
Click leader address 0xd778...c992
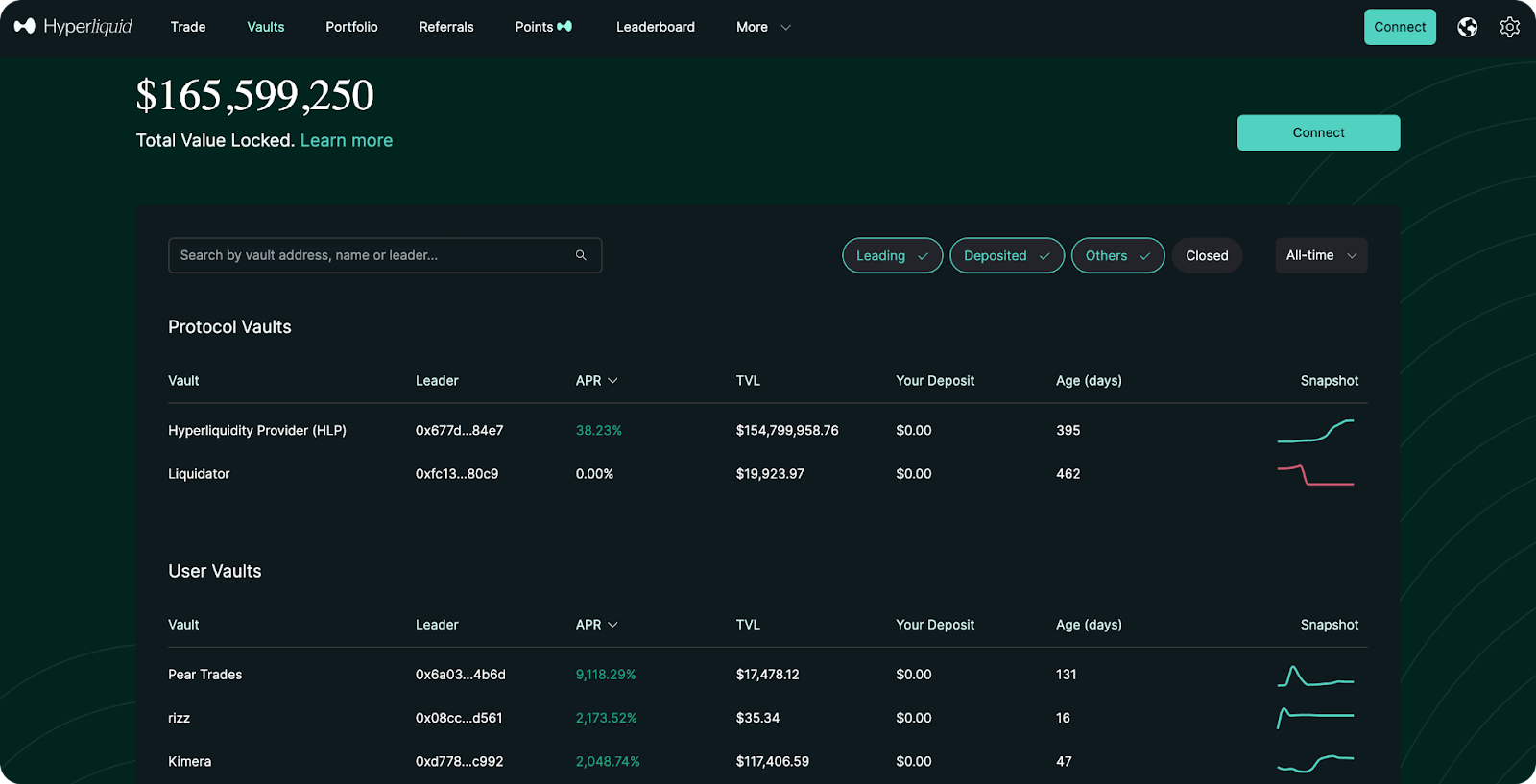pyautogui.click(x=459, y=761)
